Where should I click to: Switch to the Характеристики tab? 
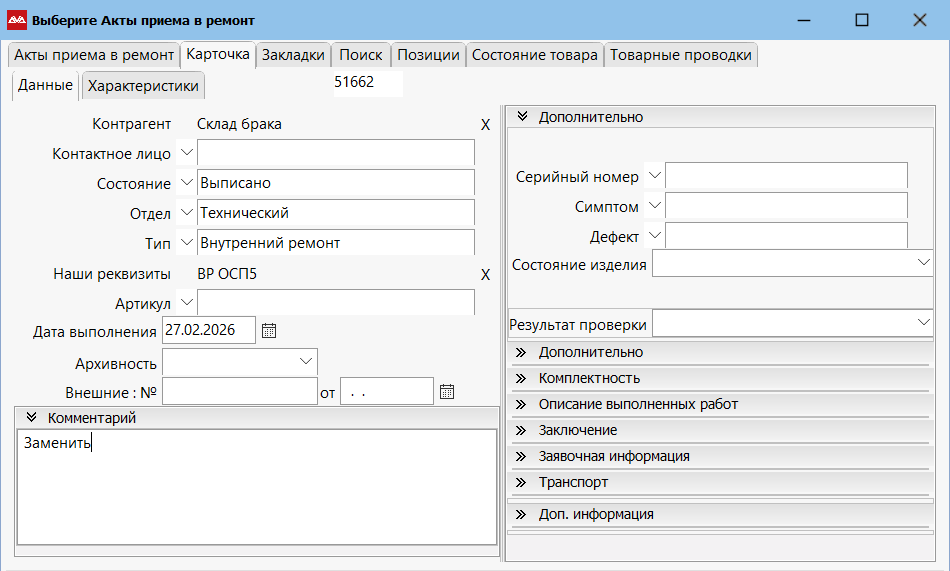[x=143, y=86]
